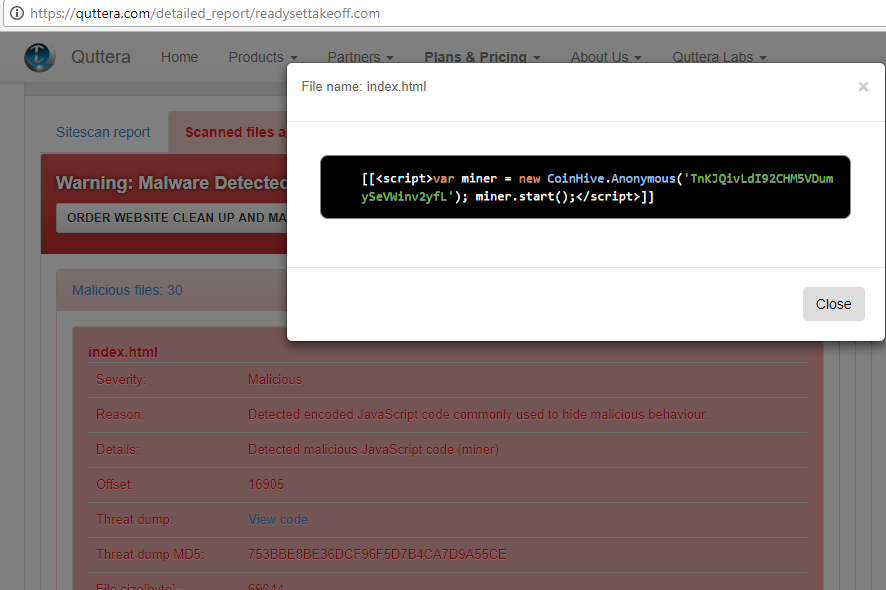Click the Threat dump MD5 hash value
Screen dimensions: 886x590
point(377,554)
